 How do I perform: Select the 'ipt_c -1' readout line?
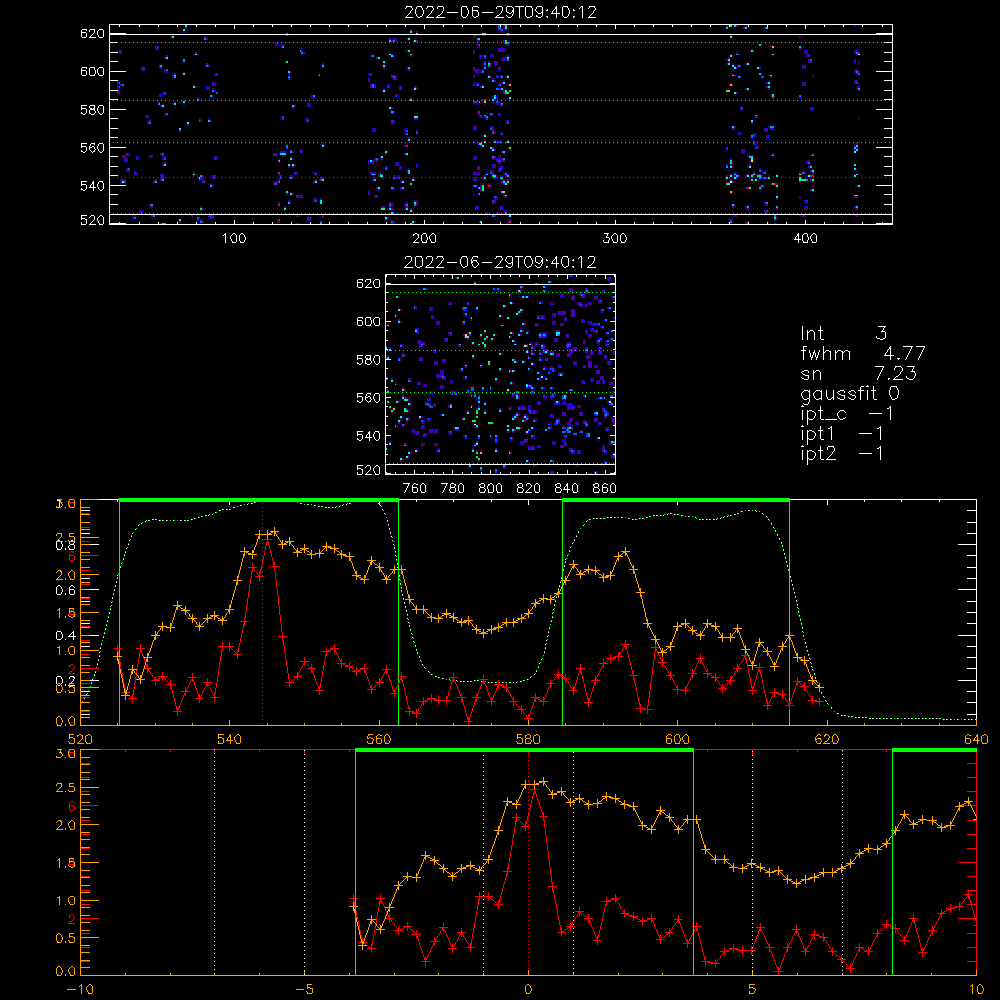847,414
